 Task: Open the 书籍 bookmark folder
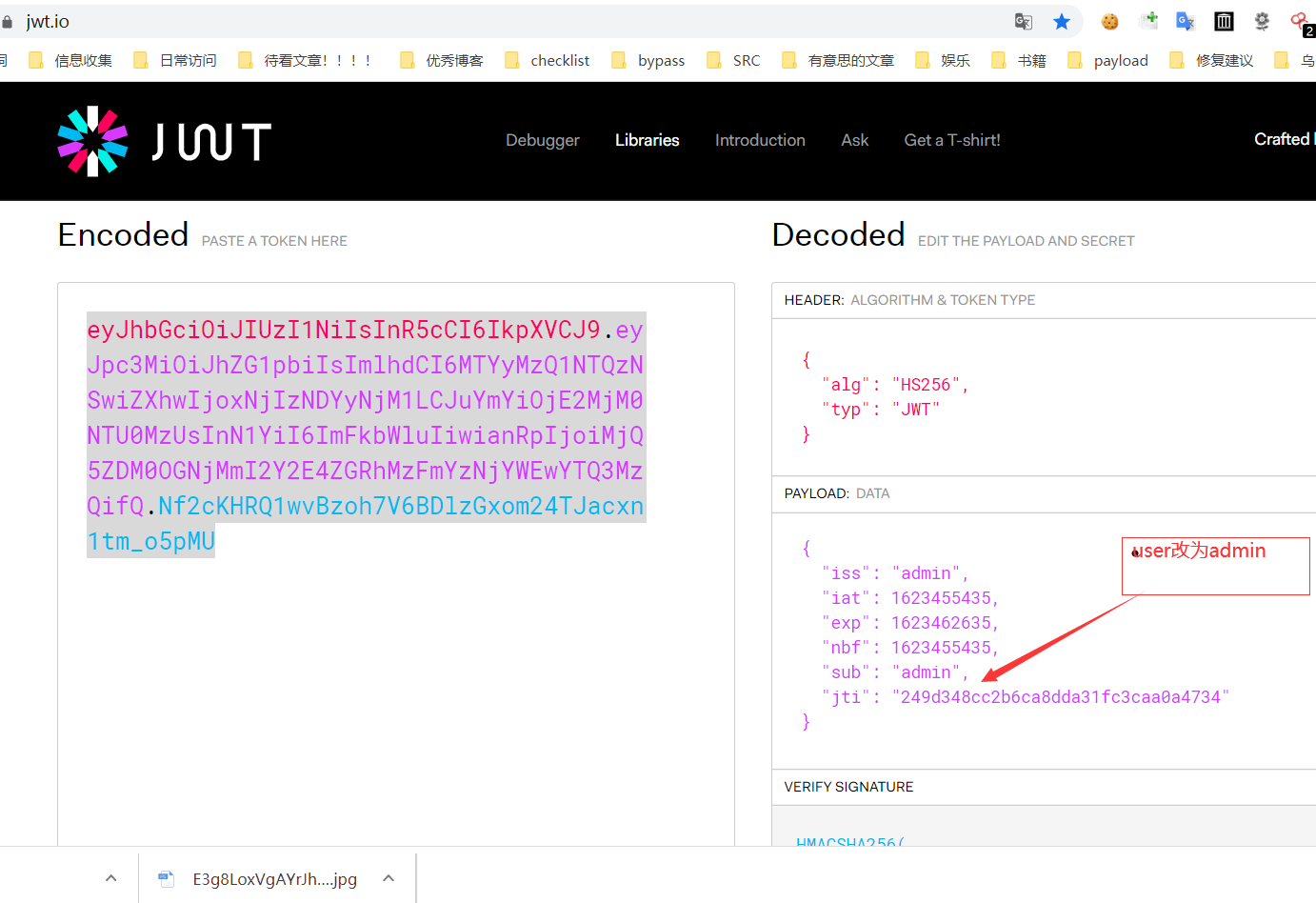tap(1019, 60)
